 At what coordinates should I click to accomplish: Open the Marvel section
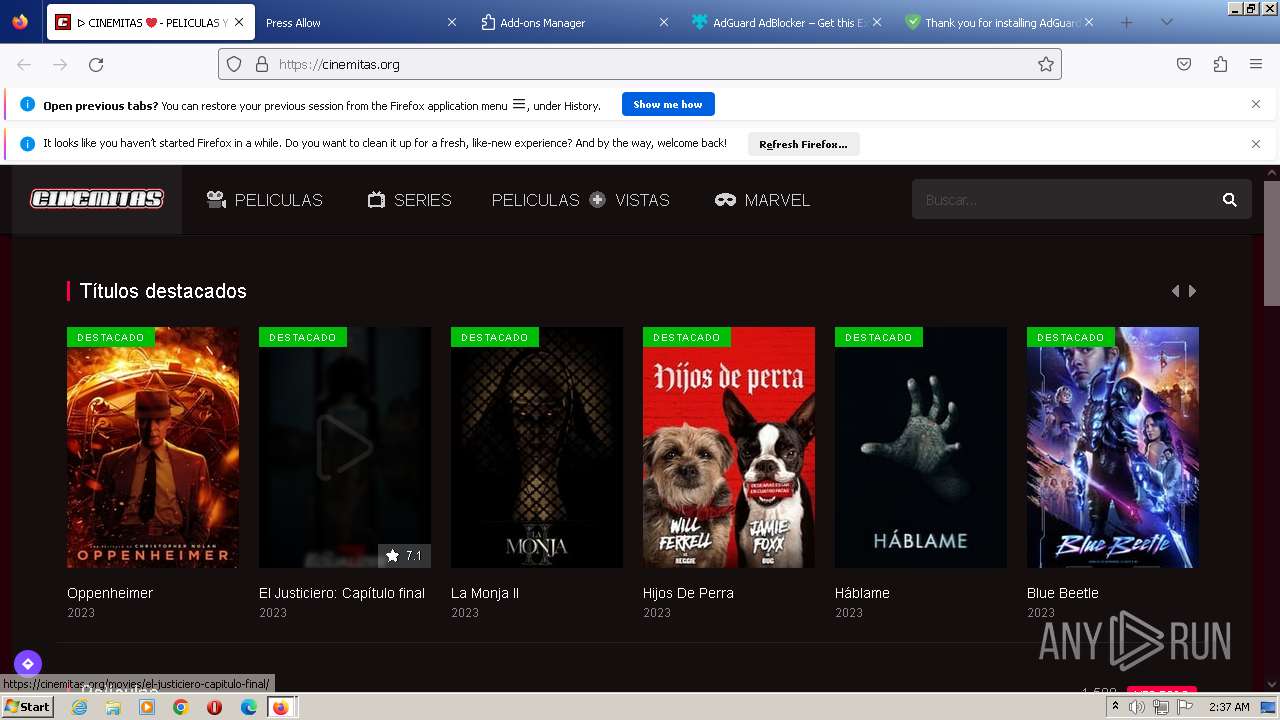click(x=762, y=200)
